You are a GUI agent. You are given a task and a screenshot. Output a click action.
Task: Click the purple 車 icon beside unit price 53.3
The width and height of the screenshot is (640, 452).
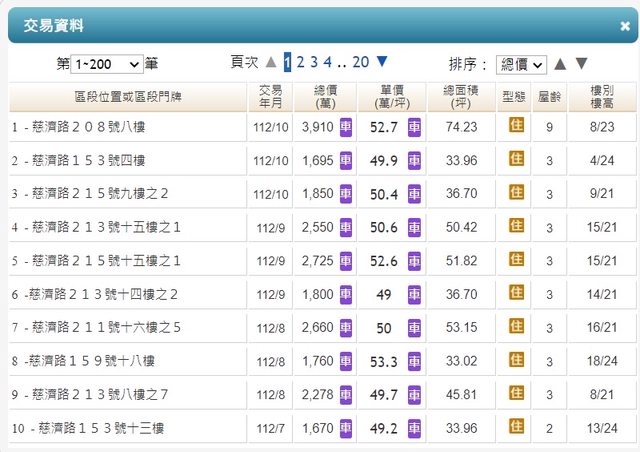413,360
